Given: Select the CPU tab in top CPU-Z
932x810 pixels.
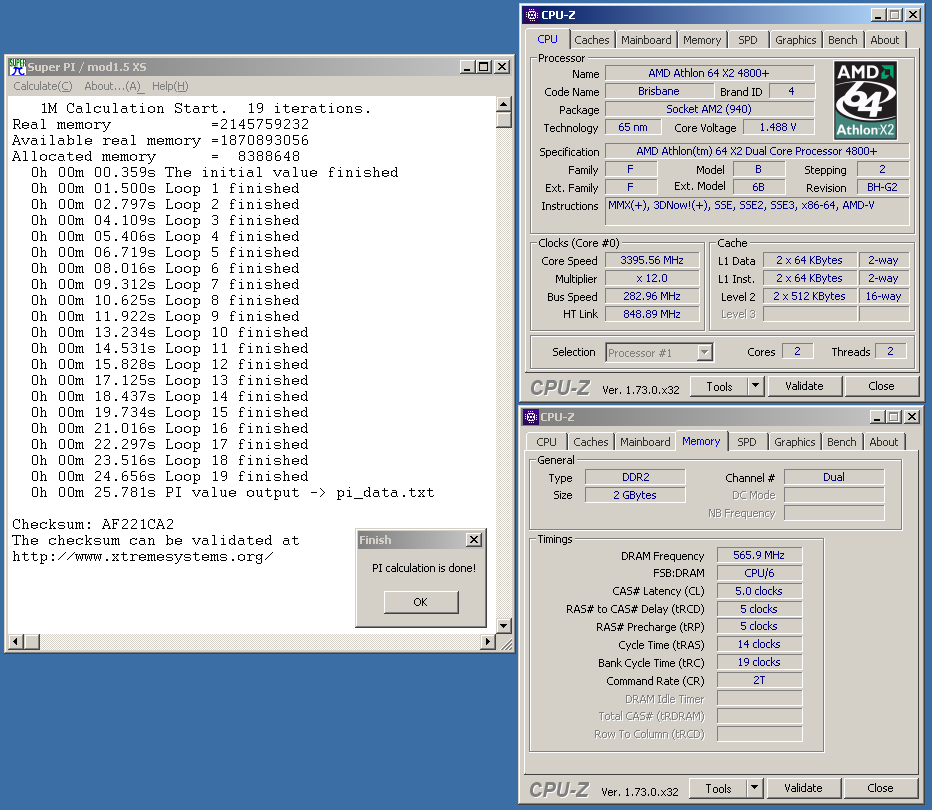Looking at the screenshot, I should coord(547,39).
